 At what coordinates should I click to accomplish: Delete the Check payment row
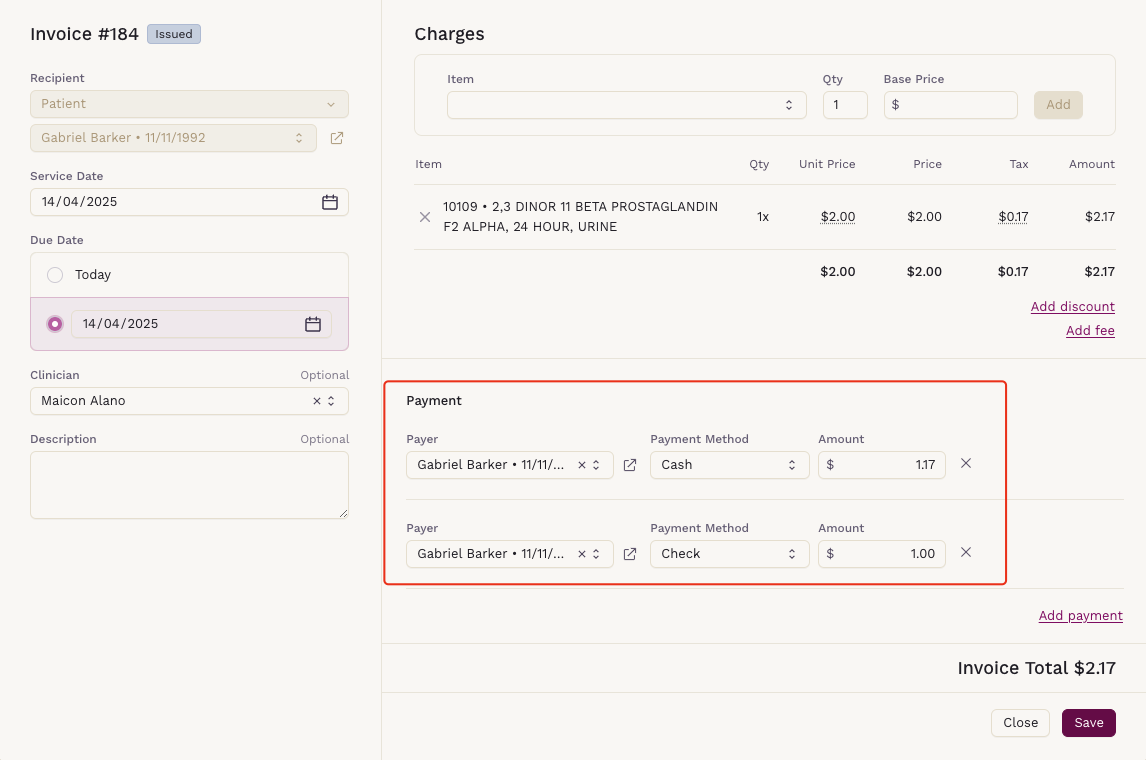coord(965,552)
